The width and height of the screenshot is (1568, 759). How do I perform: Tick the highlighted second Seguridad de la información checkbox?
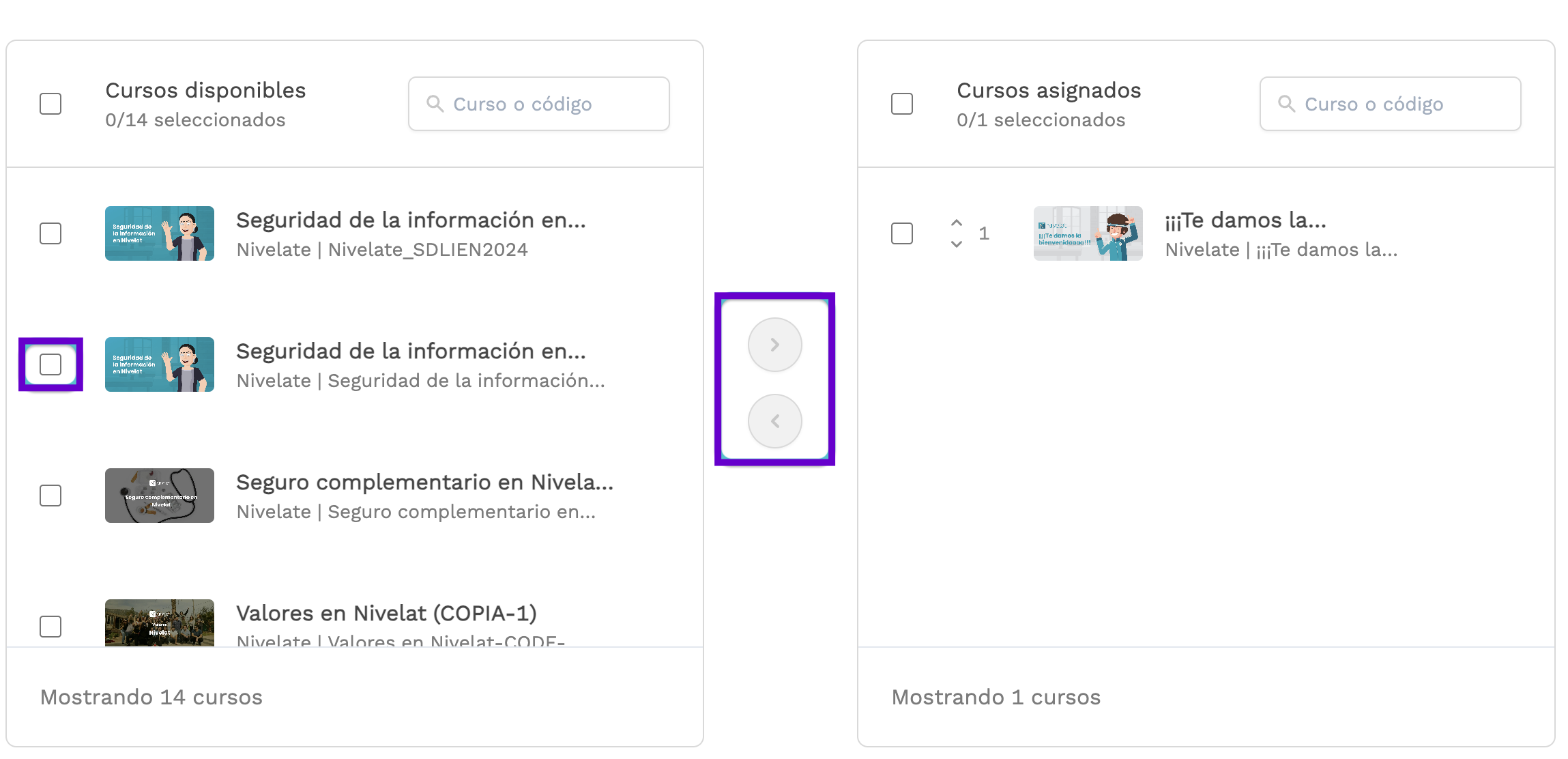pos(50,364)
